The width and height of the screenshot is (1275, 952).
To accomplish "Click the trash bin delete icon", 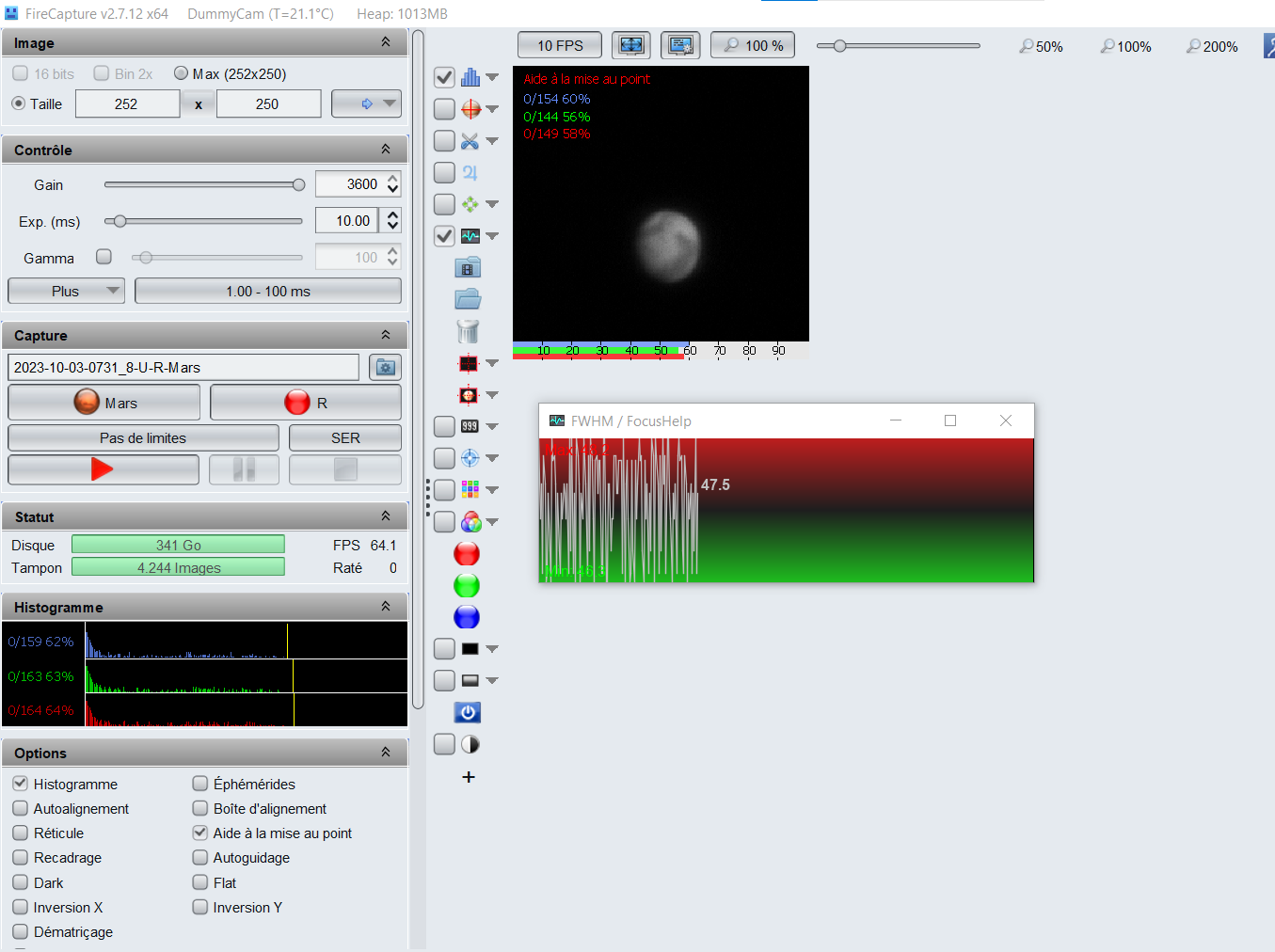I will click(x=468, y=331).
